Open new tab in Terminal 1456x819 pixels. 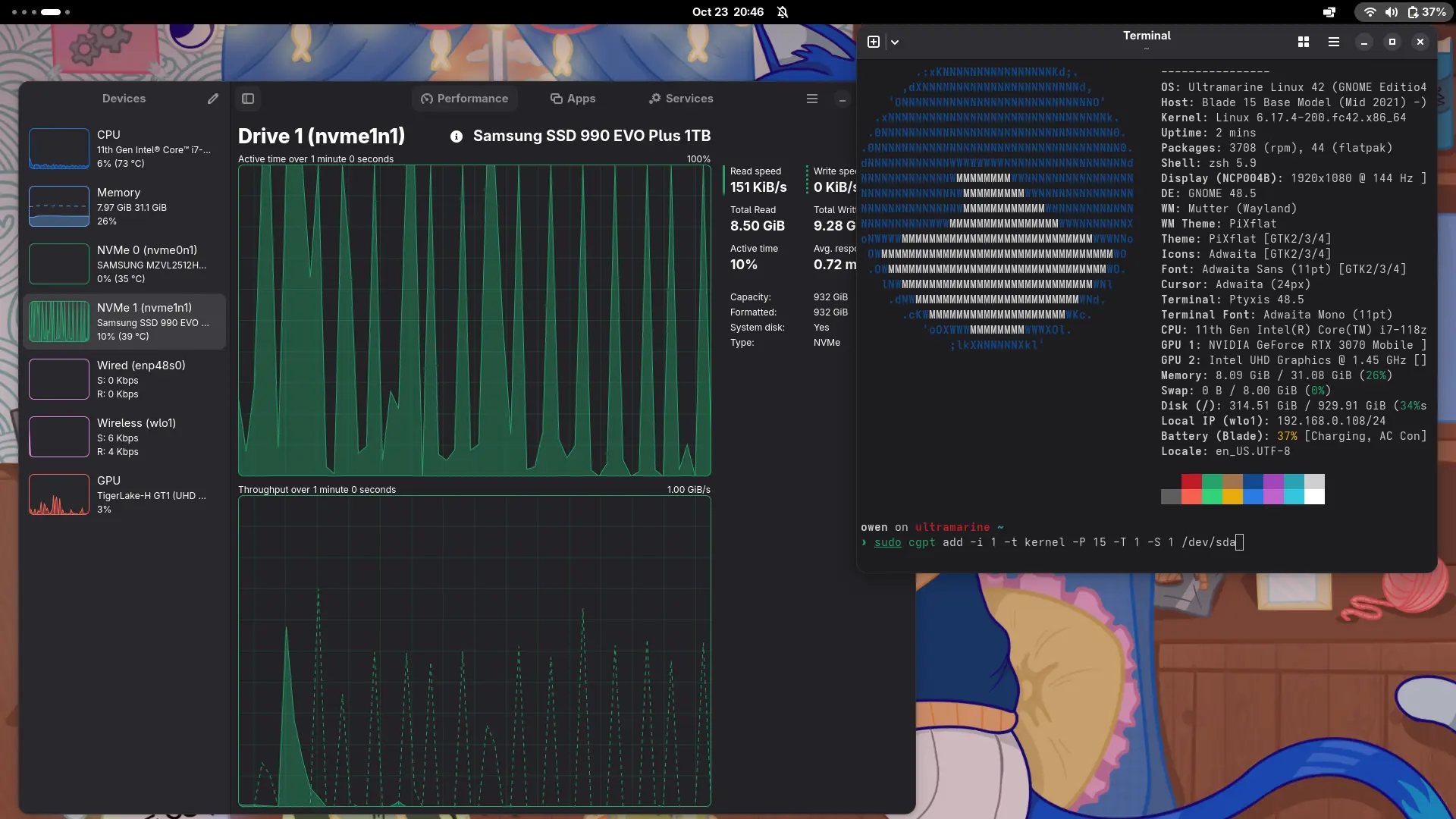click(x=874, y=42)
